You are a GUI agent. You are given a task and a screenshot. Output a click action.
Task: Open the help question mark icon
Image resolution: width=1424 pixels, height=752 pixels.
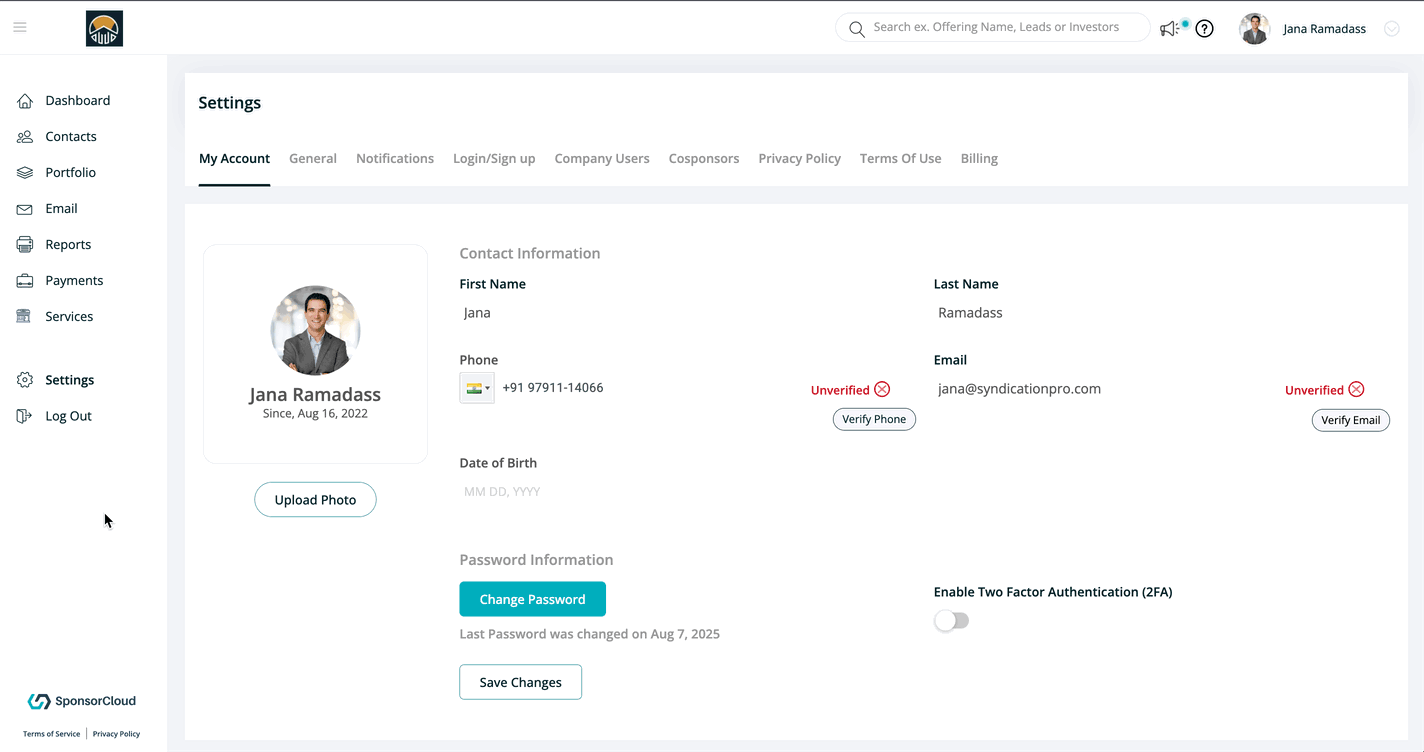tap(1204, 28)
